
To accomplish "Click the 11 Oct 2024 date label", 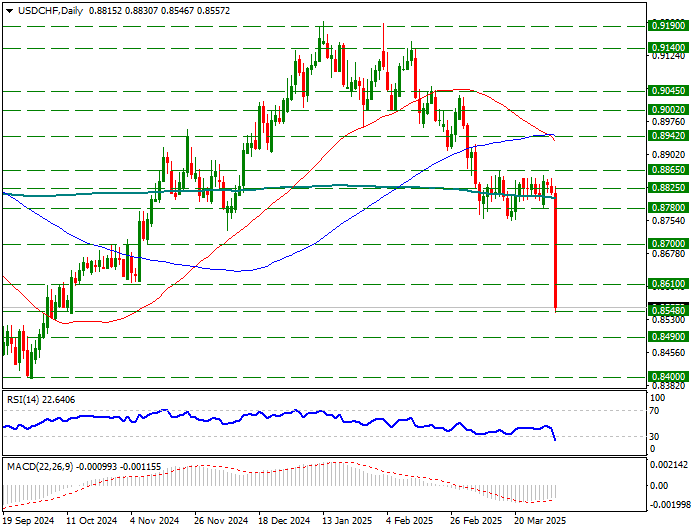I will pyautogui.click(x=92, y=521).
